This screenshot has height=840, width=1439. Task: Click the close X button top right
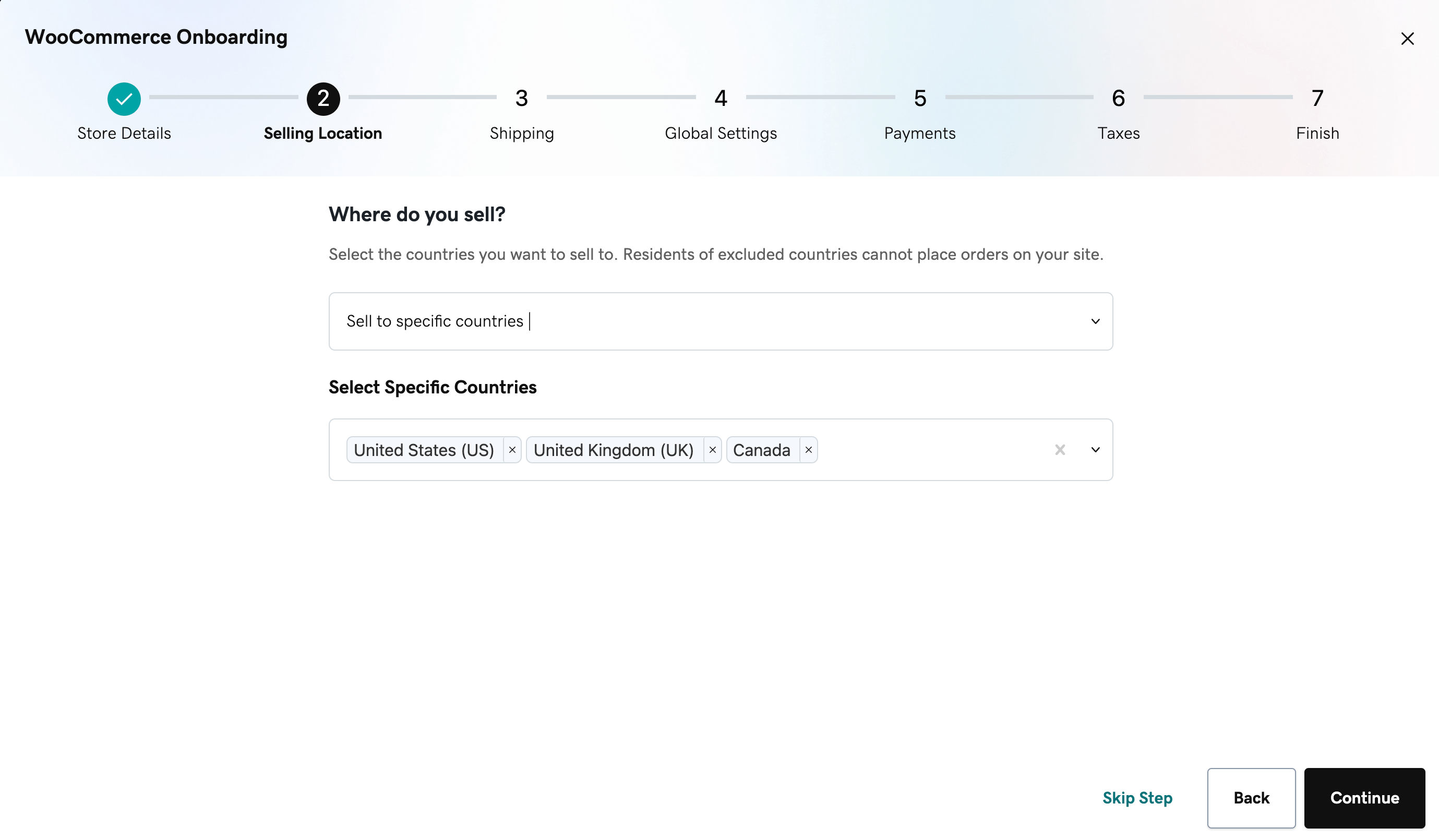[1408, 38]
